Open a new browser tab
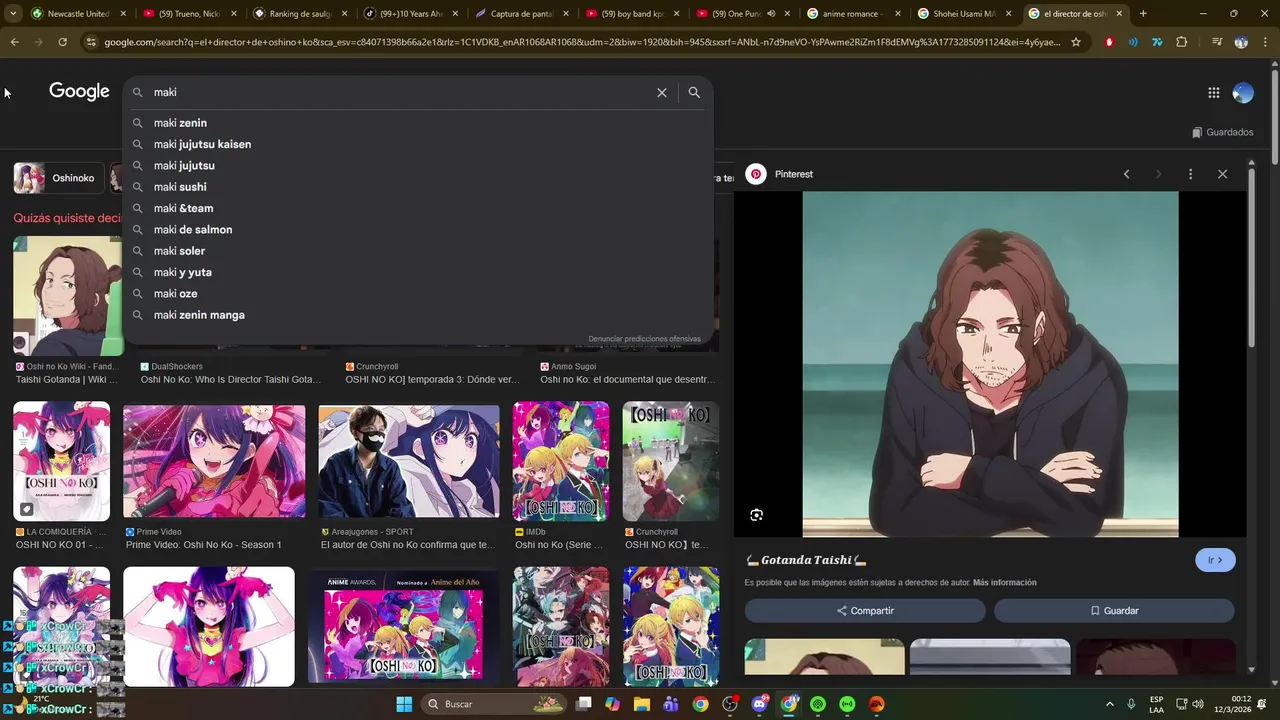Viewport: 1280px width, 720px height. (x=1143, y=14)
